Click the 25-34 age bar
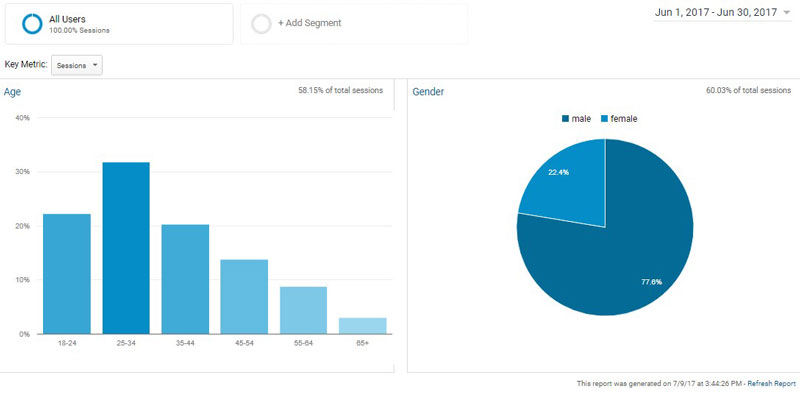 point(126,248)
